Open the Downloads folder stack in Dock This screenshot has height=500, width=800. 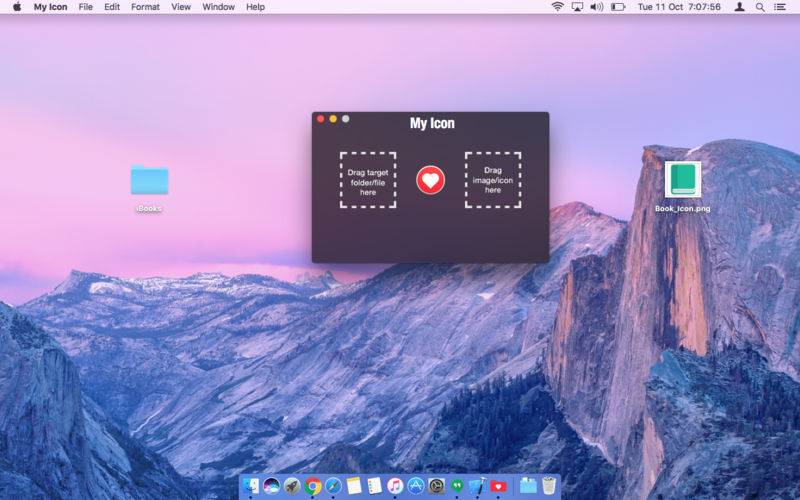coord(528,486)
